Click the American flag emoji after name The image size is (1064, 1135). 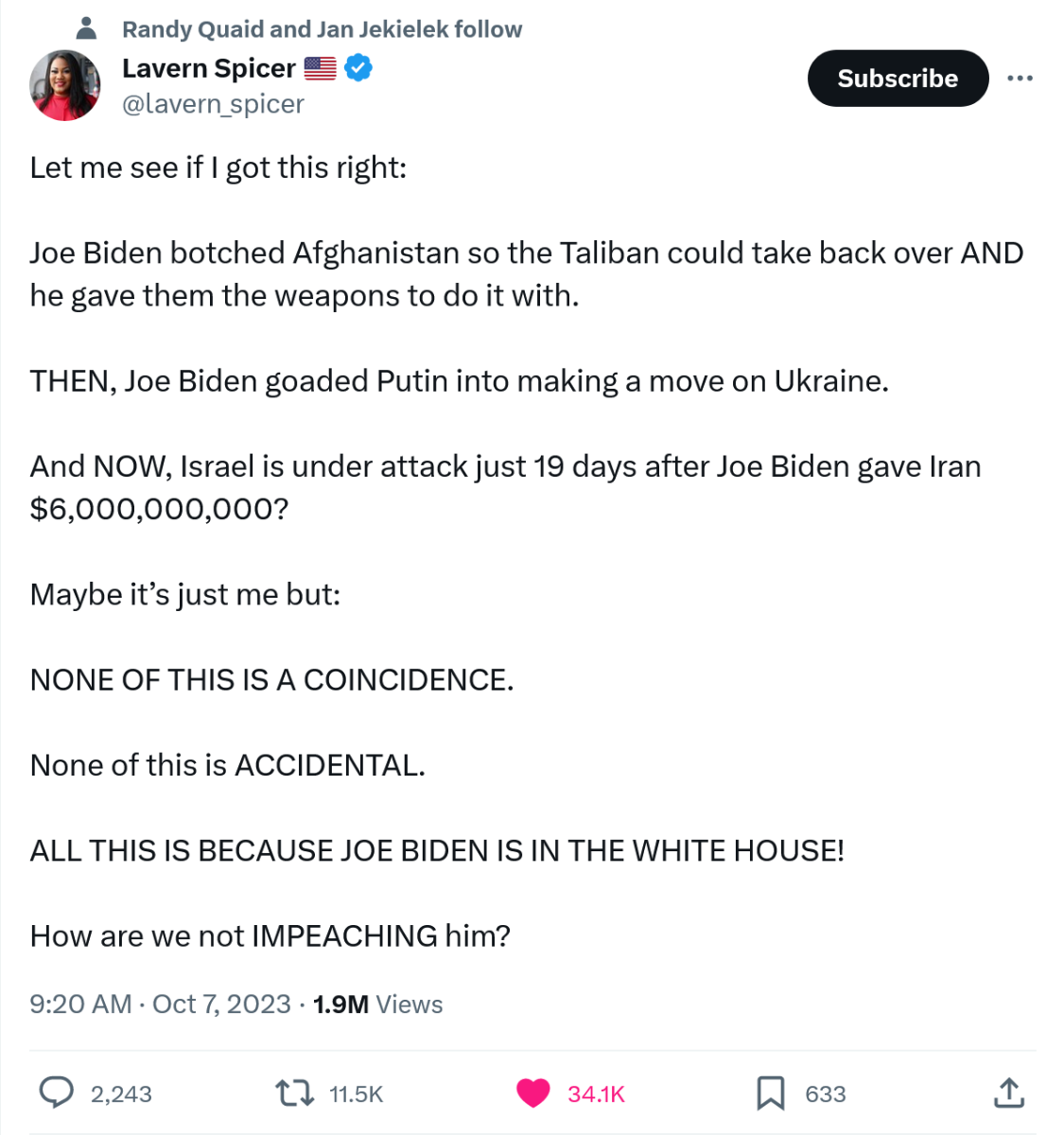pyautogui.click(x=320, y=69)
